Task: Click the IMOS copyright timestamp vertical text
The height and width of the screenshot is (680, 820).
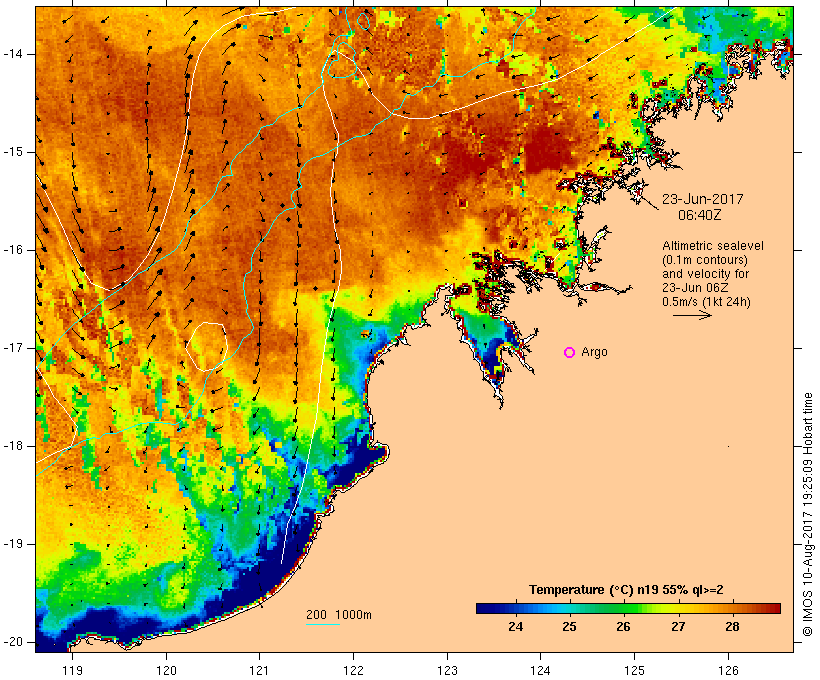Action: [808, 514]
